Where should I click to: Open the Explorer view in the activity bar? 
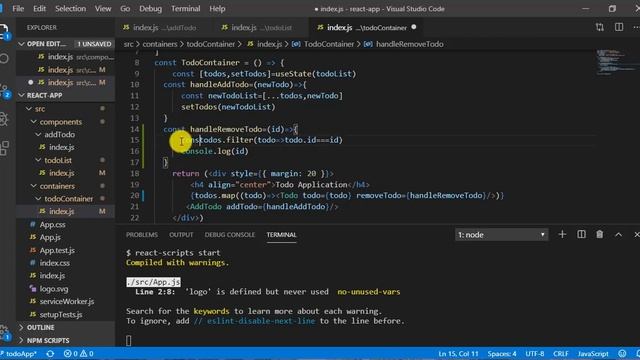point(3,30)
